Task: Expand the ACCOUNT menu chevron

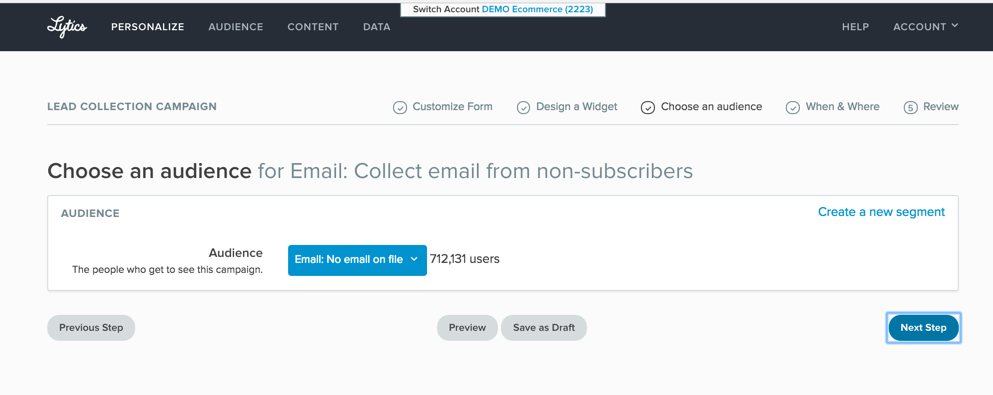Action: tap(954, 26)
